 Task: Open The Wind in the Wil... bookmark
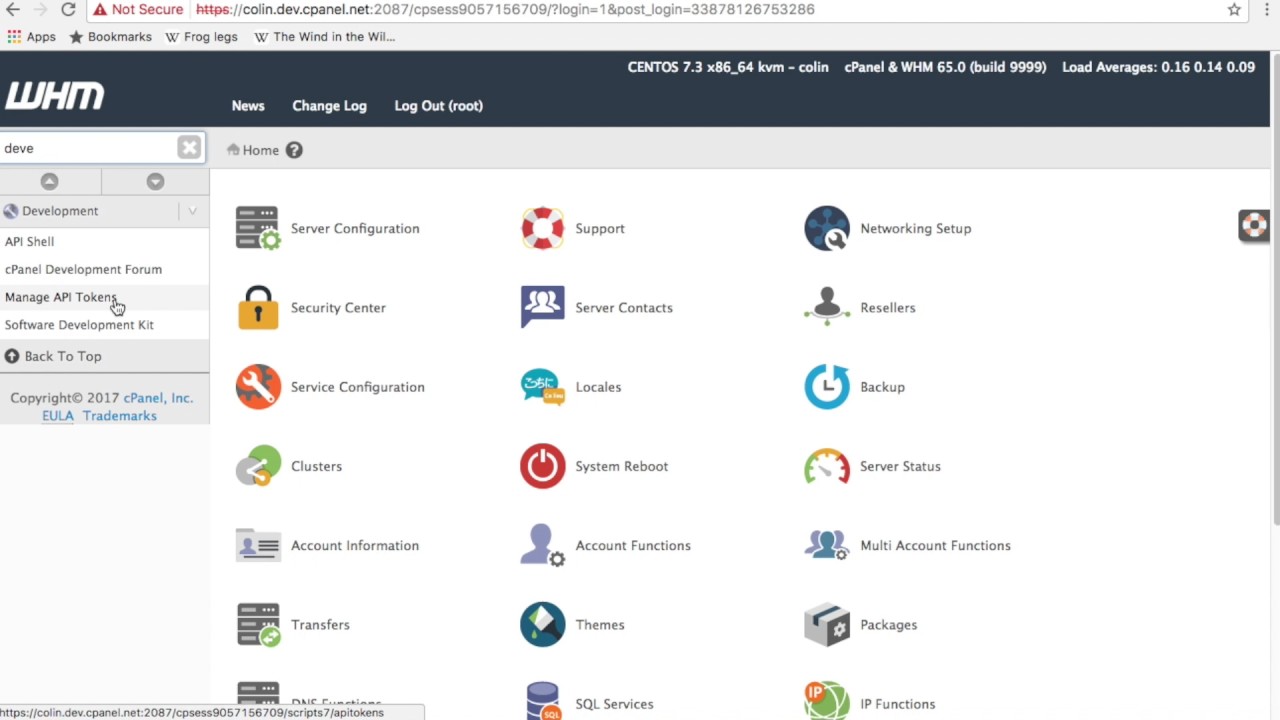point(325,37)
